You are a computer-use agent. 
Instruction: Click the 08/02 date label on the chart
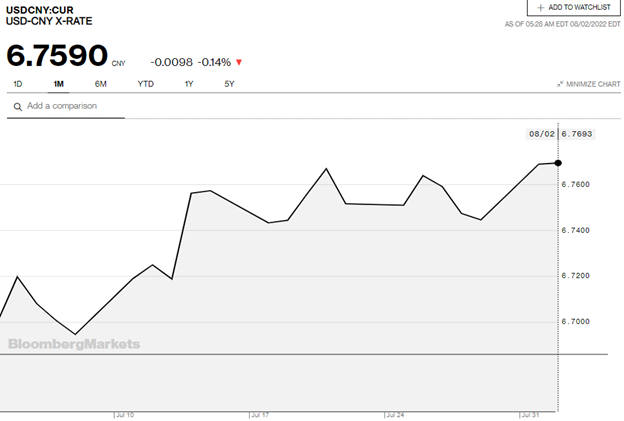point(541,134)
